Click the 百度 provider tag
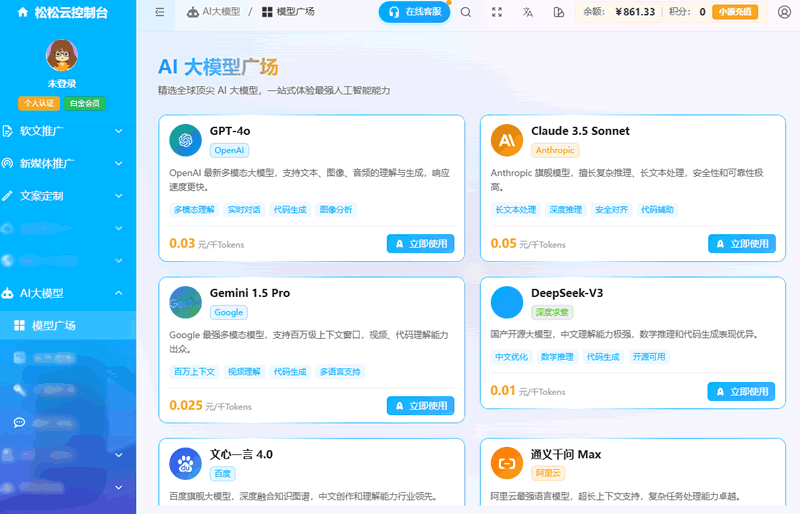Screen dimensions: 800x514 (x=222, y=474)
